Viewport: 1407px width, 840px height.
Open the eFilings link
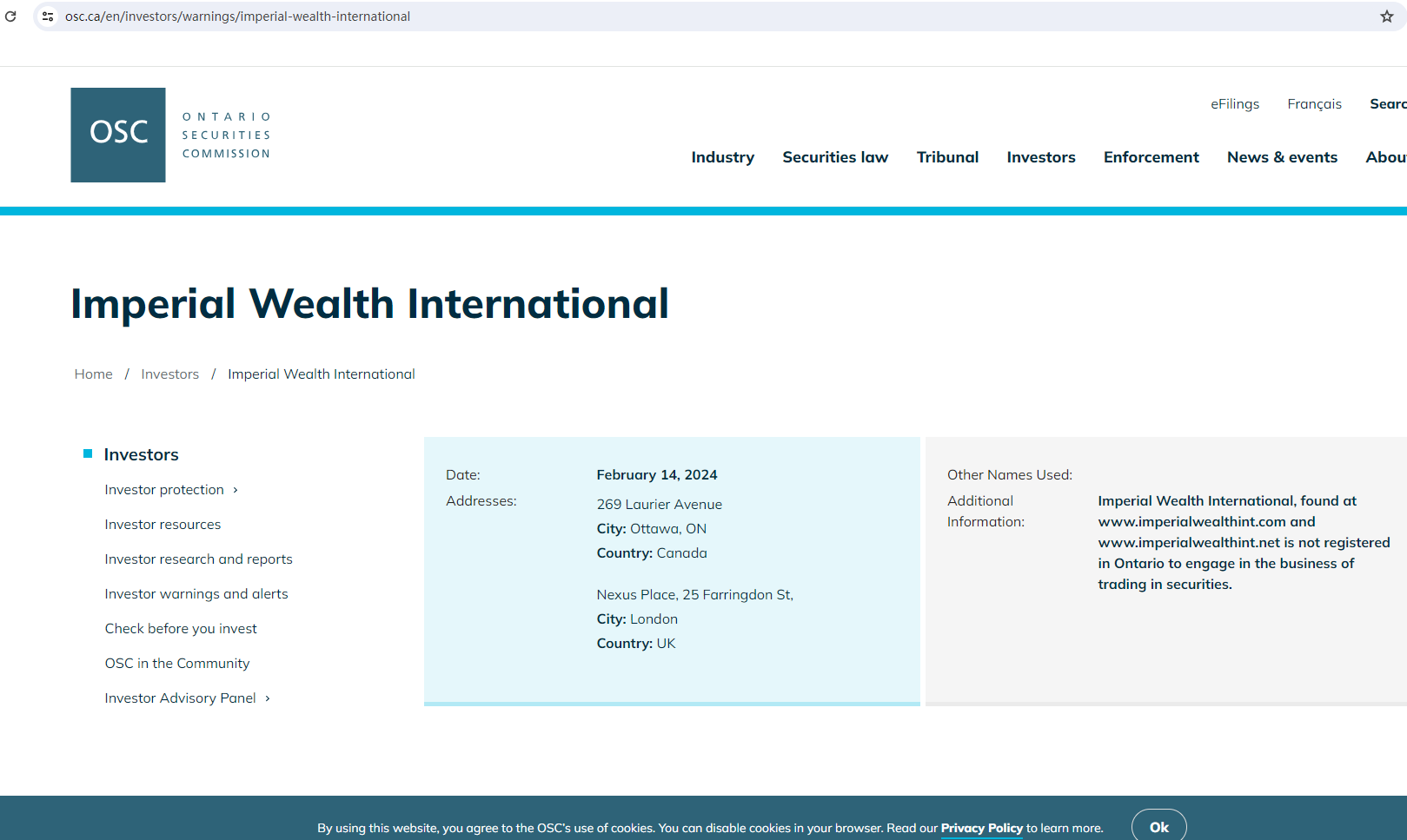click(x=1235, y=104)
